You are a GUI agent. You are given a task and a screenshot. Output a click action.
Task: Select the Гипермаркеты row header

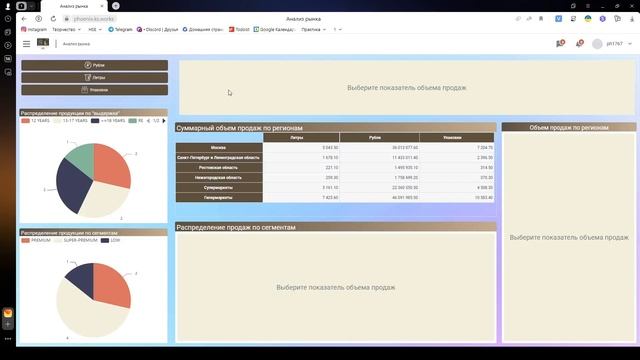click(219, 198)
